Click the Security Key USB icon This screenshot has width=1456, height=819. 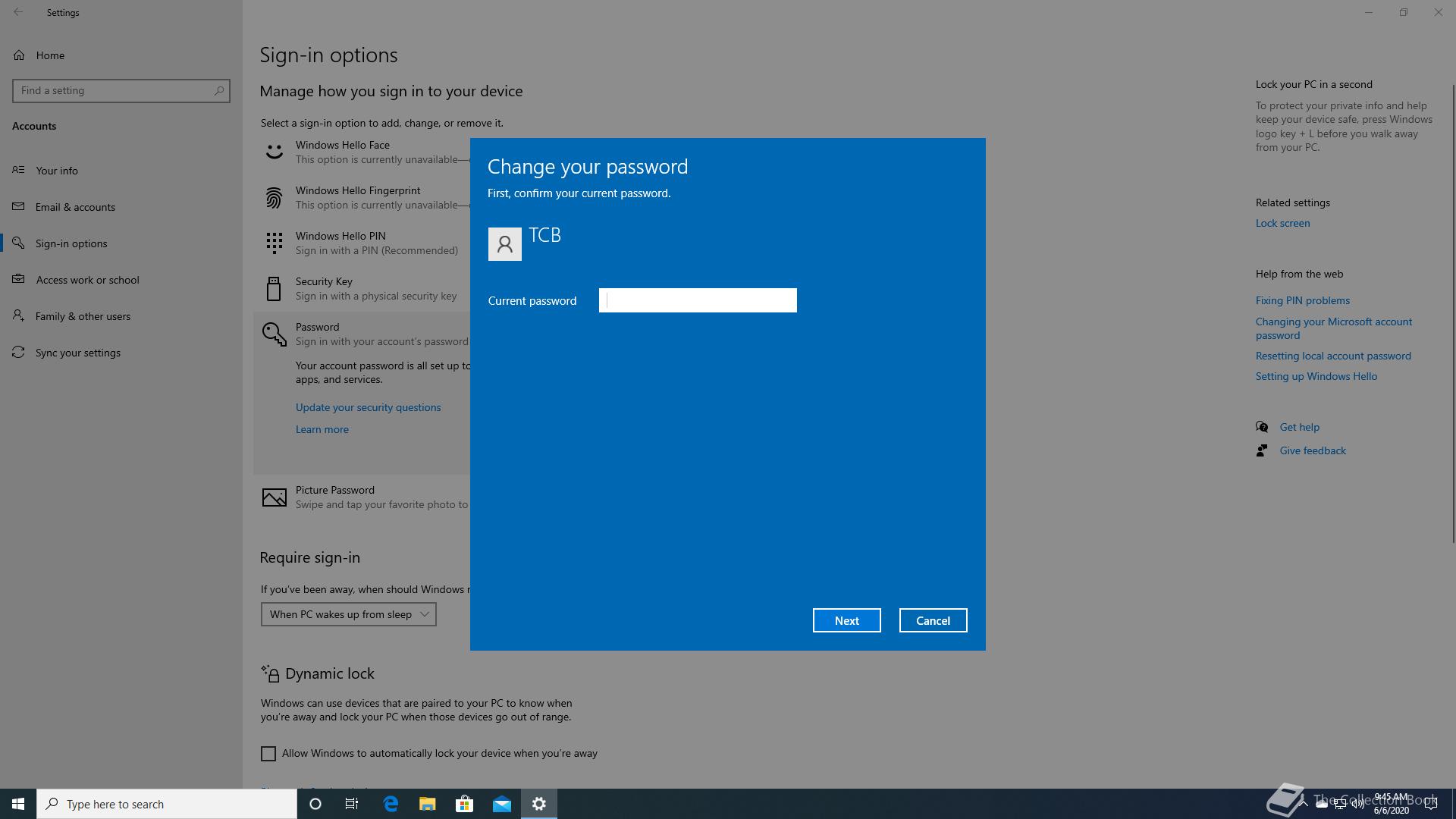(274, 289)
